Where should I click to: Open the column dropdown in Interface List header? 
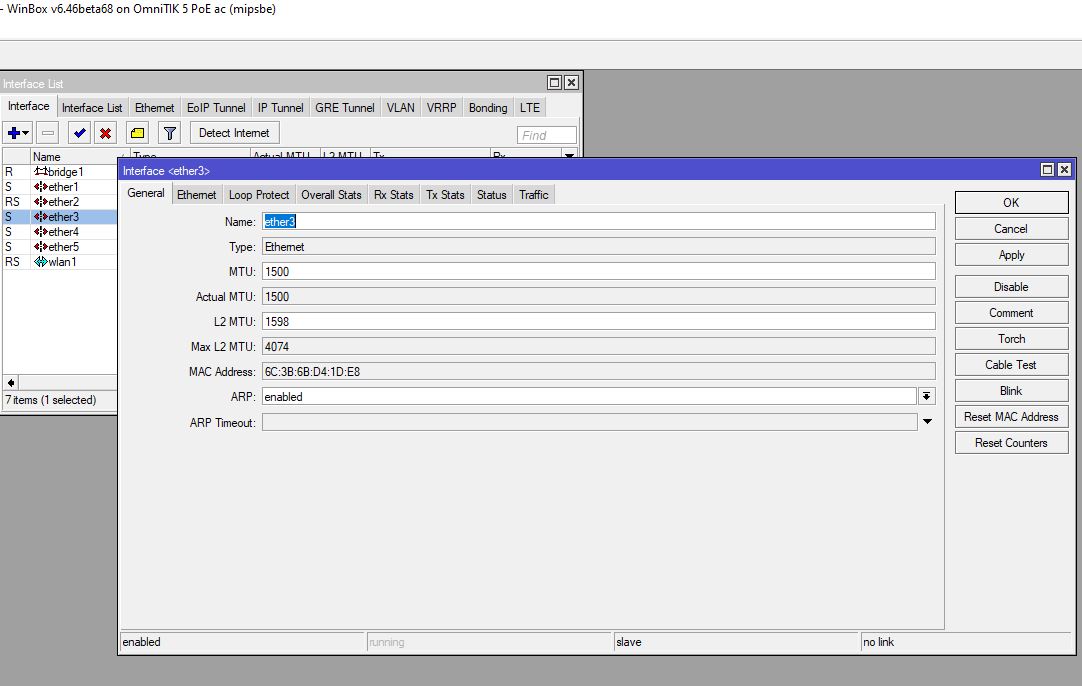tap(569, 156)
